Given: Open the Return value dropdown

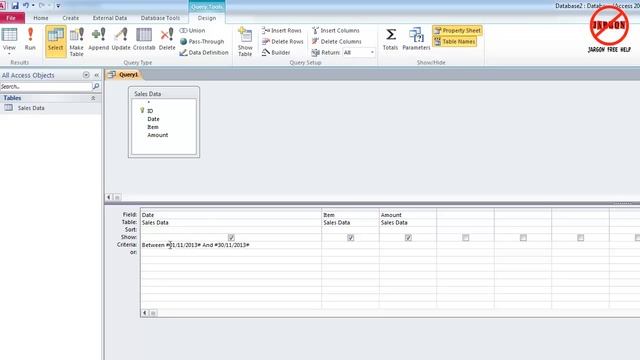Looking at the screenshot, I should pyautogui.click(x=372, y=53).
